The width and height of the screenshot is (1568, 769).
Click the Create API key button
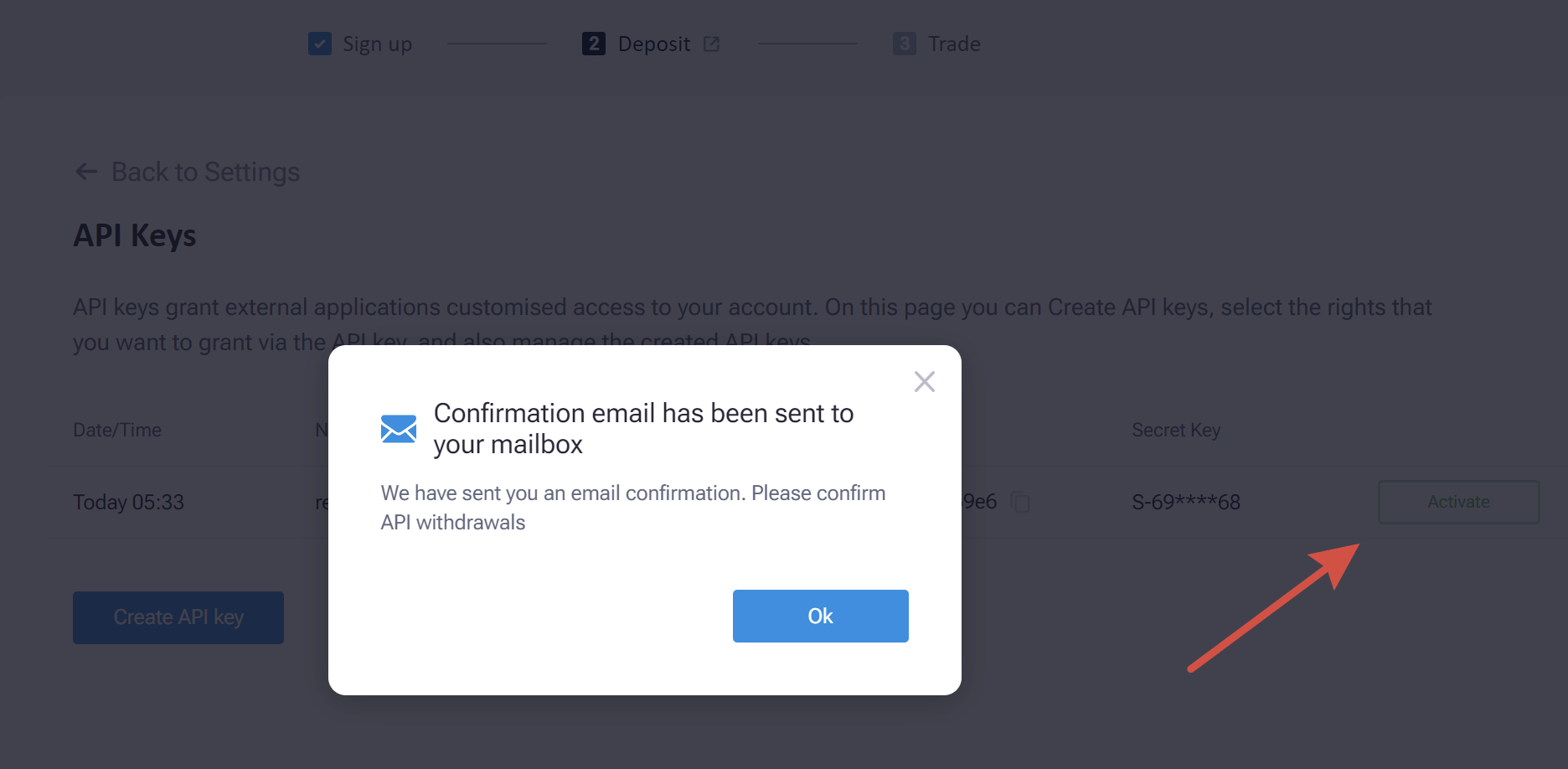click(178, 617)
